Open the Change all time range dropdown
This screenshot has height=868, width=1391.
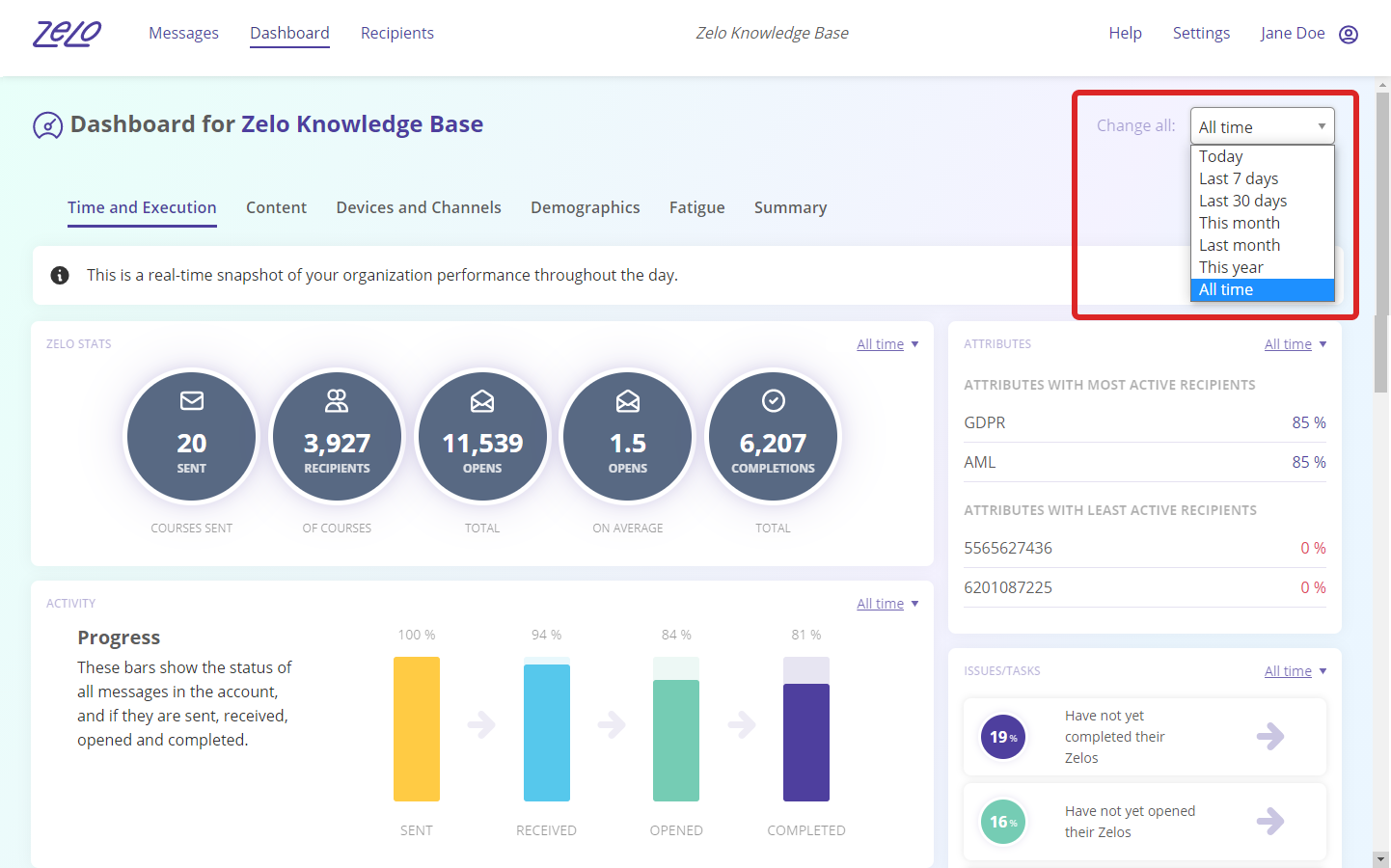[1262, 126]
